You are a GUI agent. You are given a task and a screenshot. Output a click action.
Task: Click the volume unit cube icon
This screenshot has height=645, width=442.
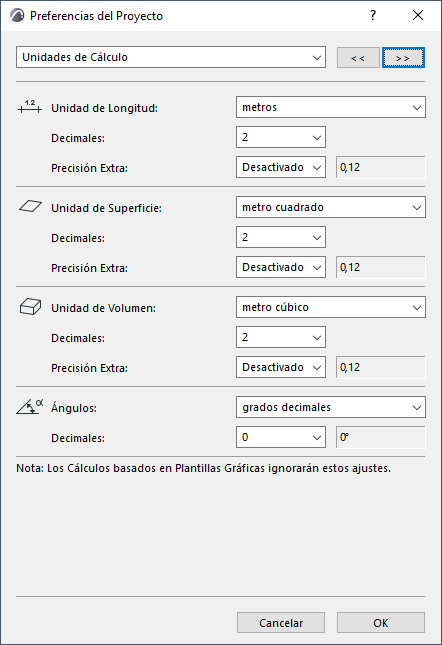(x=30, y=307)
